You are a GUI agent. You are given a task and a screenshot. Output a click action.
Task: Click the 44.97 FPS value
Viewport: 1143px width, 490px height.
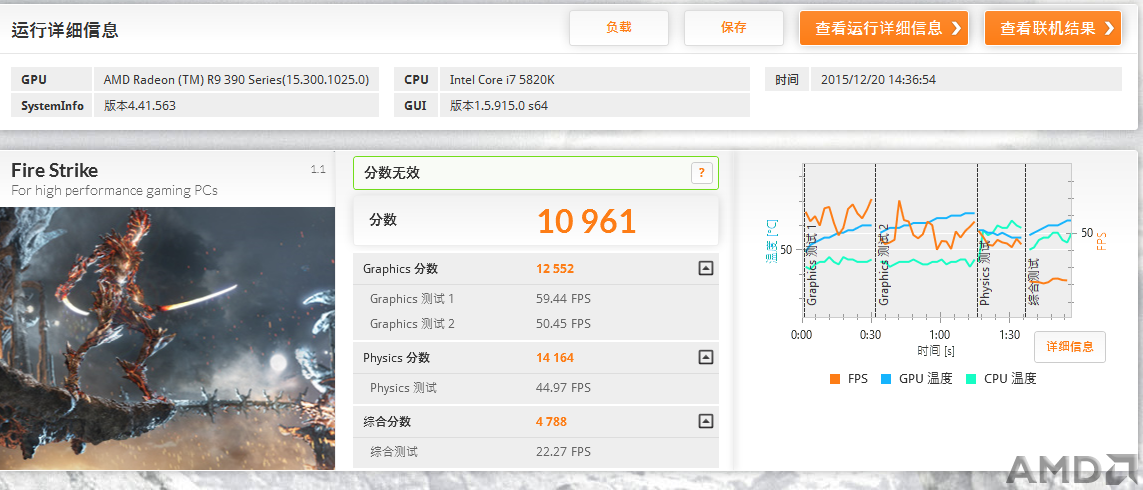(563, 387)
